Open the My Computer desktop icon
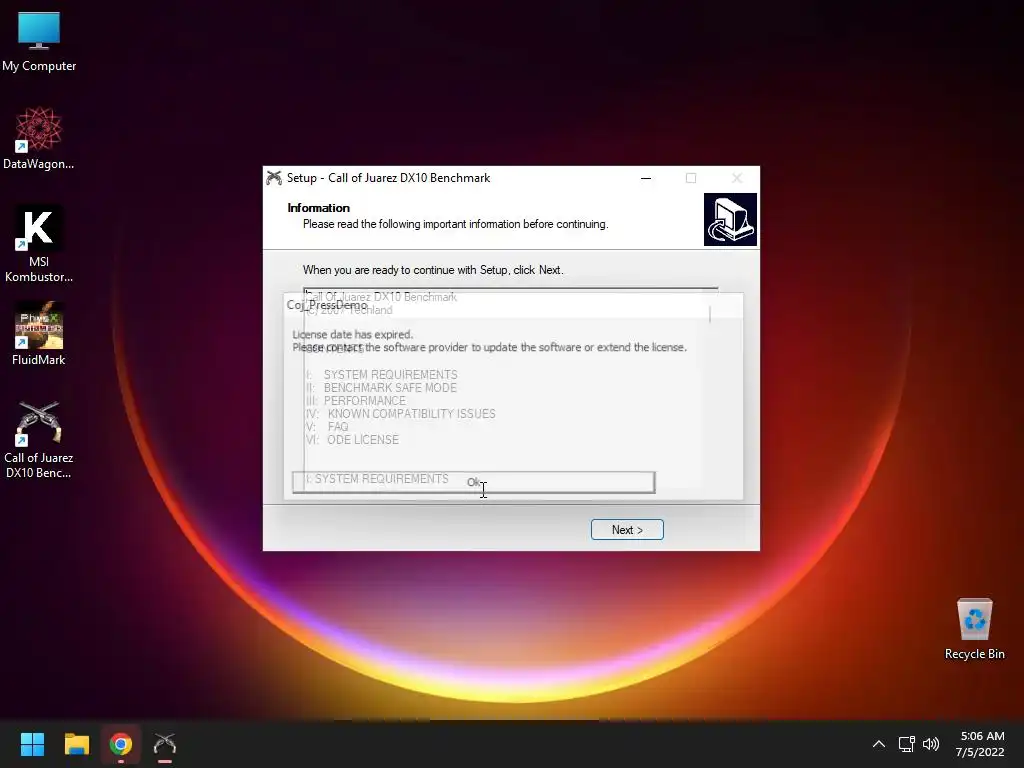The width and height of the screenshot is (1024, 768). [x=39, y=42]
